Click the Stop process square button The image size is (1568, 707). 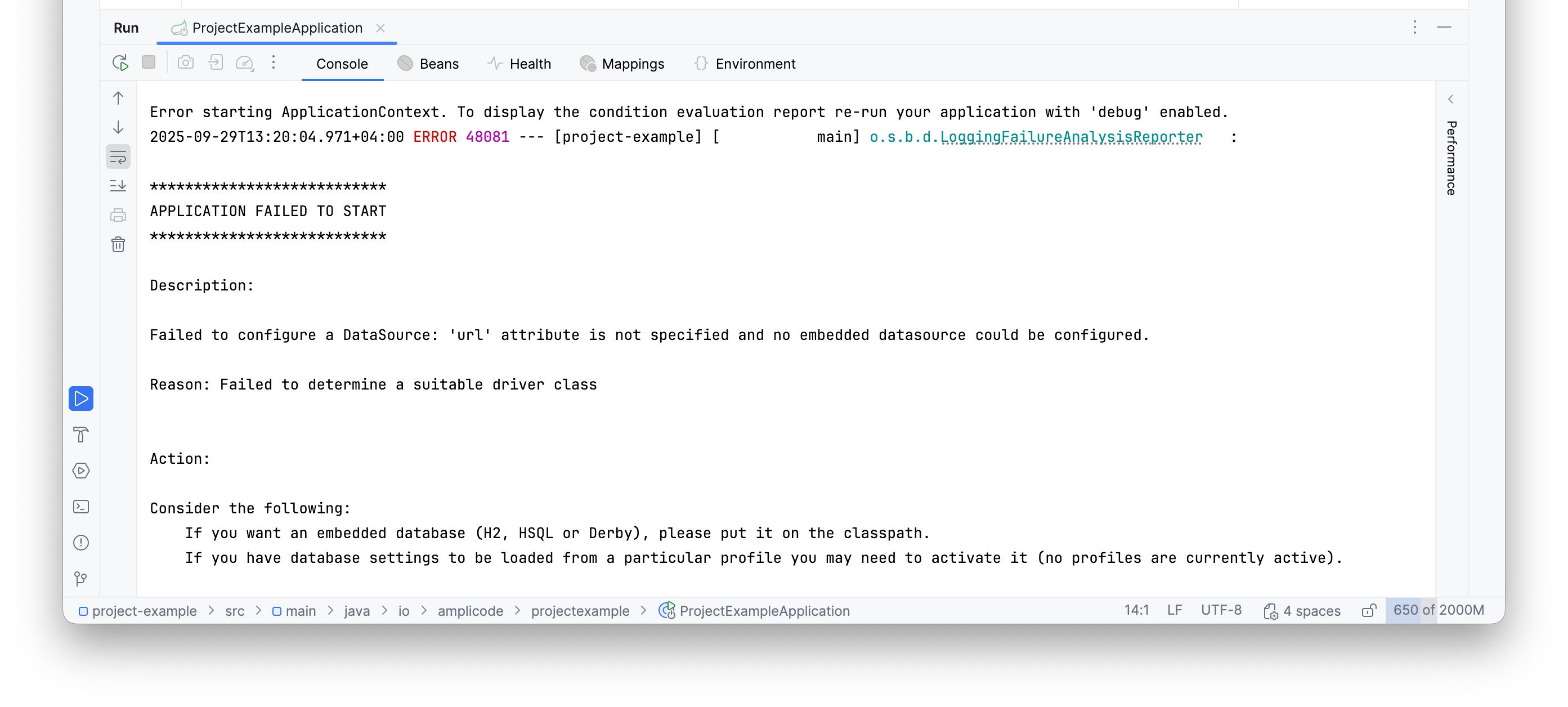pyautogui.click(x=149, y=62)
